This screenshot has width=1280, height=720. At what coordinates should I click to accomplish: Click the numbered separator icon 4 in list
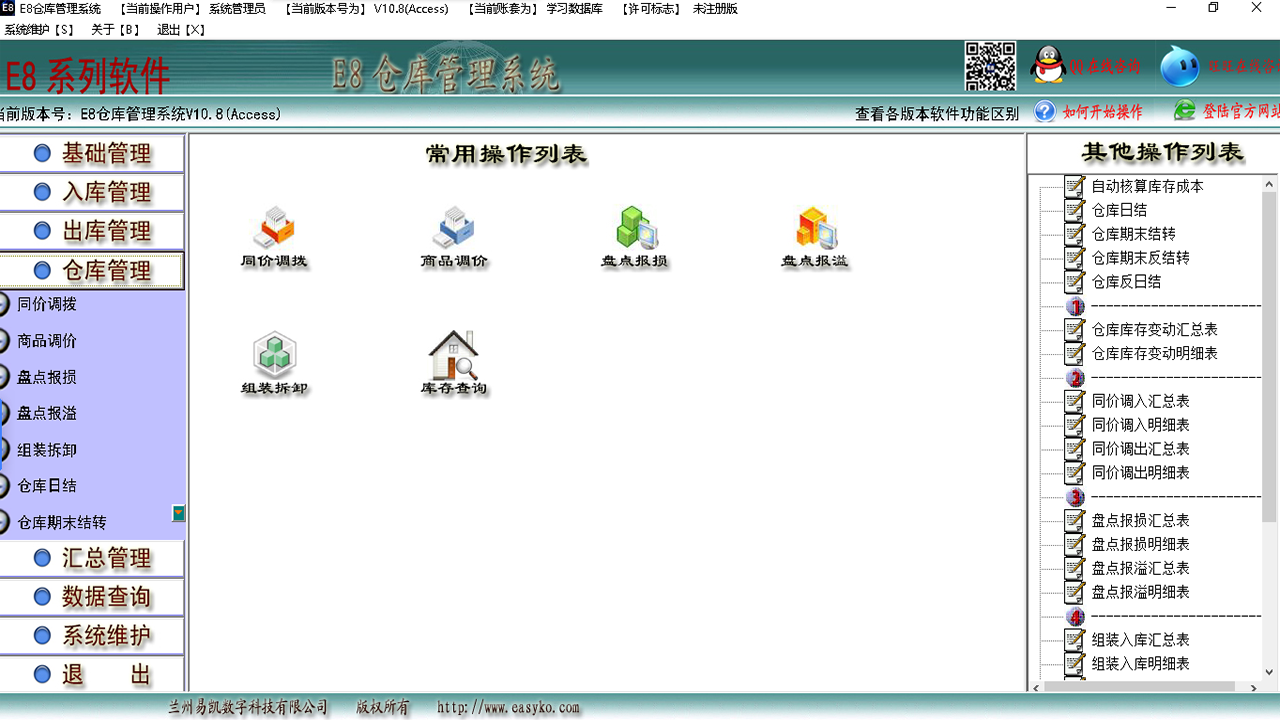coord(1075,617)
